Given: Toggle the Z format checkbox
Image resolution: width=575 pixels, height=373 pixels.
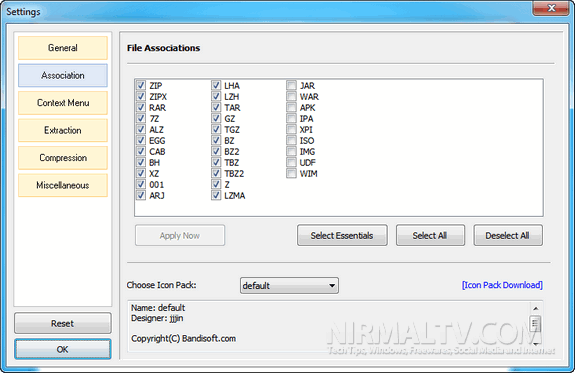Looking at the screenshot, I should point(216,184).
